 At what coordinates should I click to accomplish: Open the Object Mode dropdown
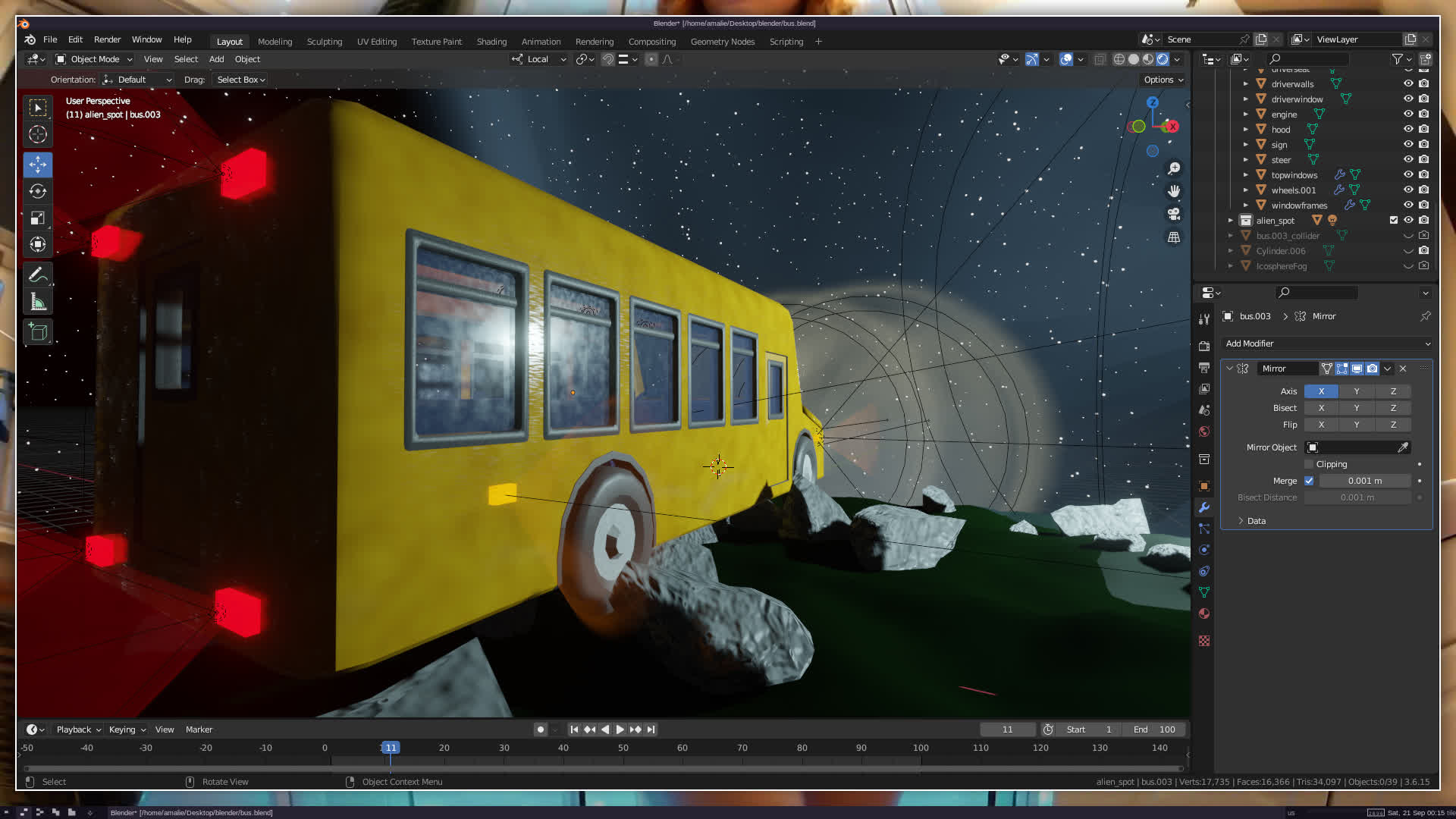94,59
